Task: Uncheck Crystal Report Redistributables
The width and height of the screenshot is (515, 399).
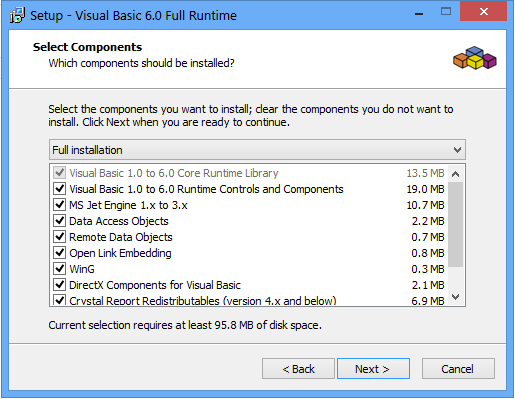Action: point(59,300)
